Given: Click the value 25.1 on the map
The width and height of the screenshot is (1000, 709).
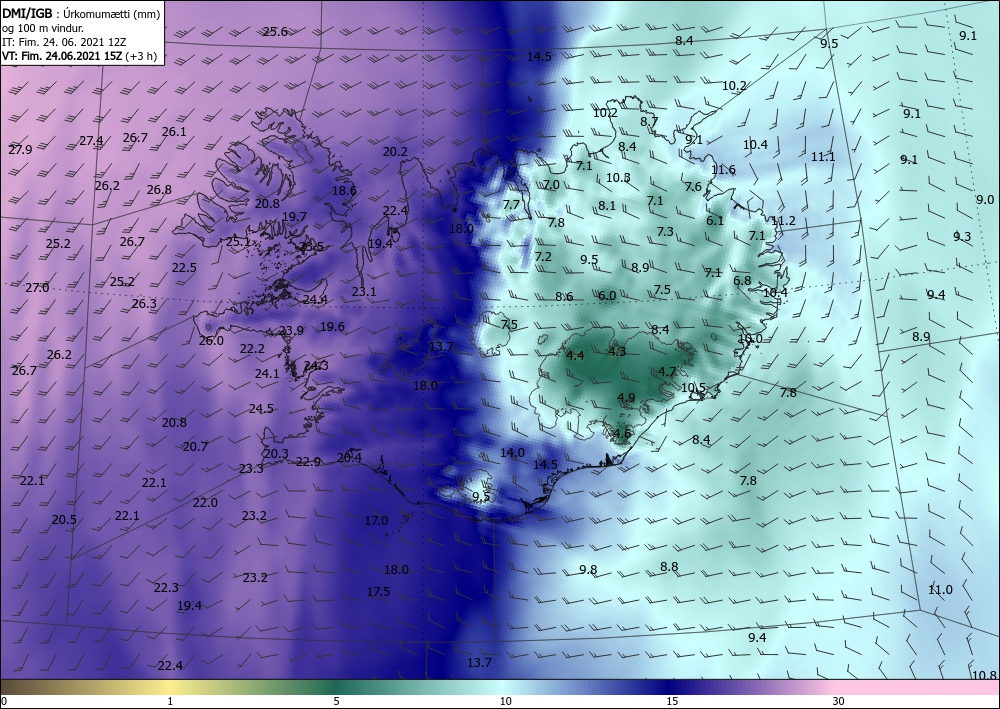Looking at the screenshot, I should 239,242.
